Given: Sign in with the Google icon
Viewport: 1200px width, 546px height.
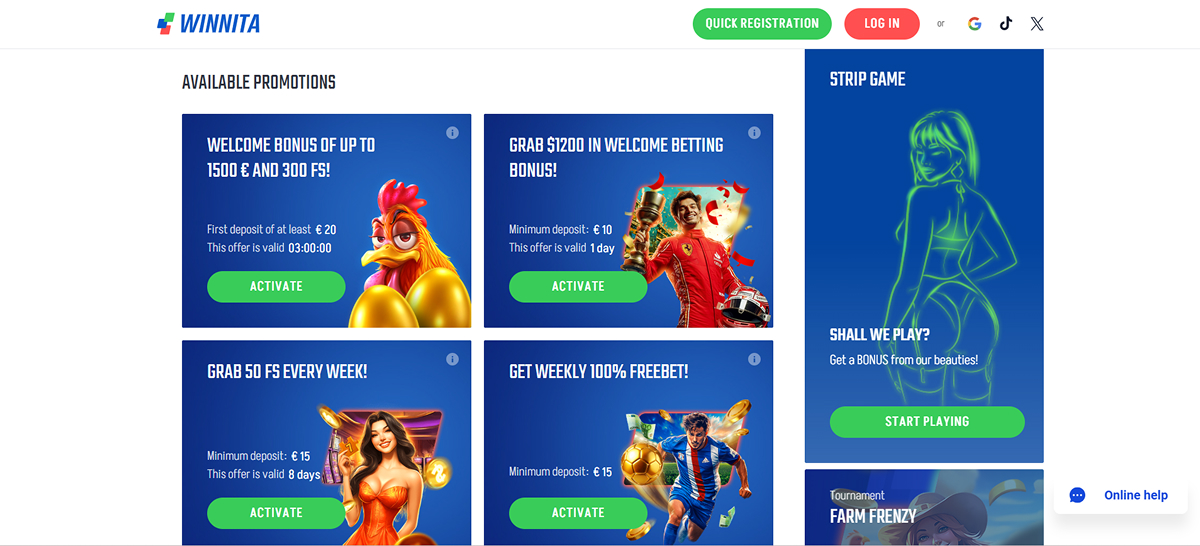Looking at the screenshot, I should pos(975,24).
